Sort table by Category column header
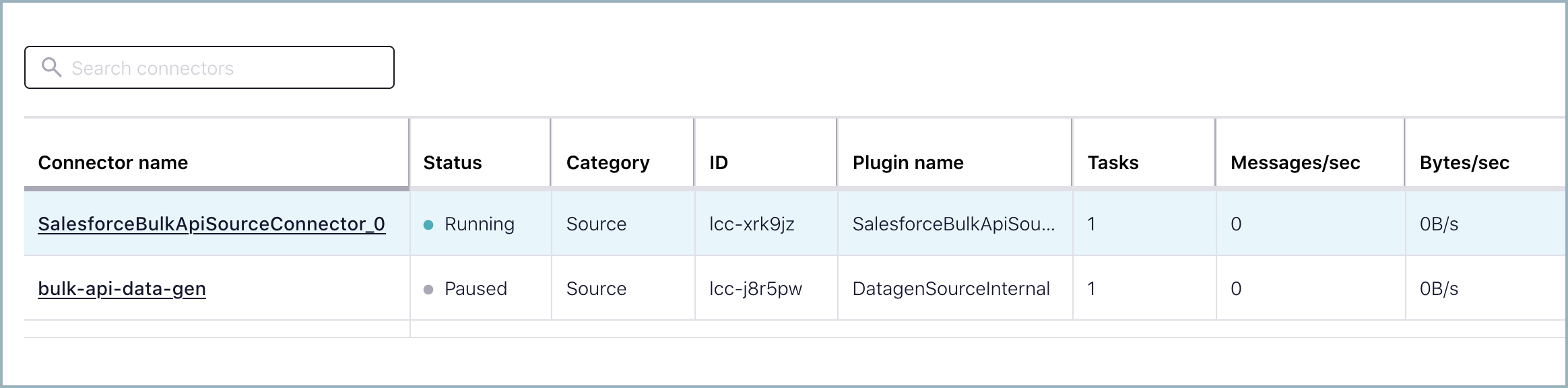The image size is (1568, 388). (x=608, y=162)
